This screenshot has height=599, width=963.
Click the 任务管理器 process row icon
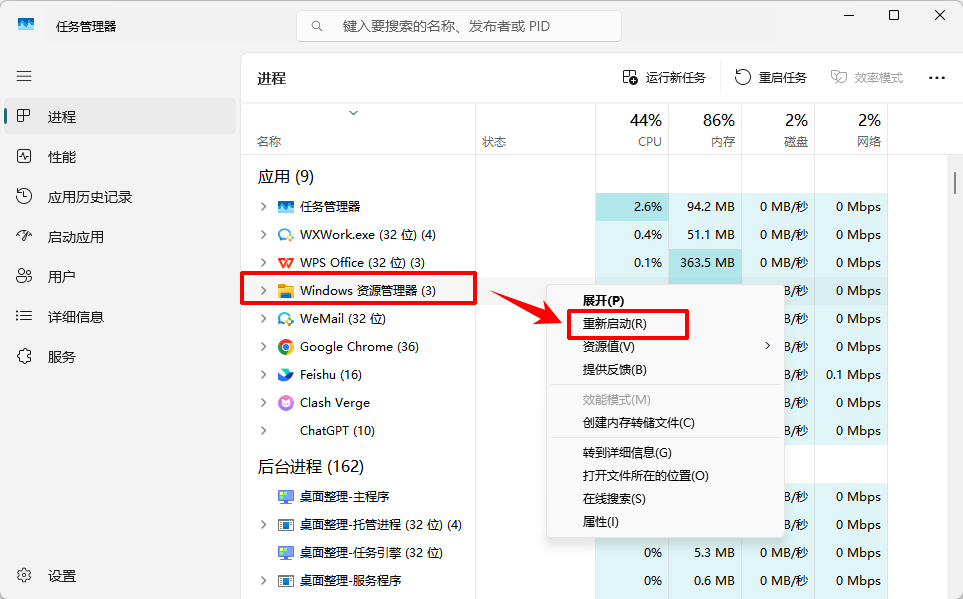pos(286,206)
